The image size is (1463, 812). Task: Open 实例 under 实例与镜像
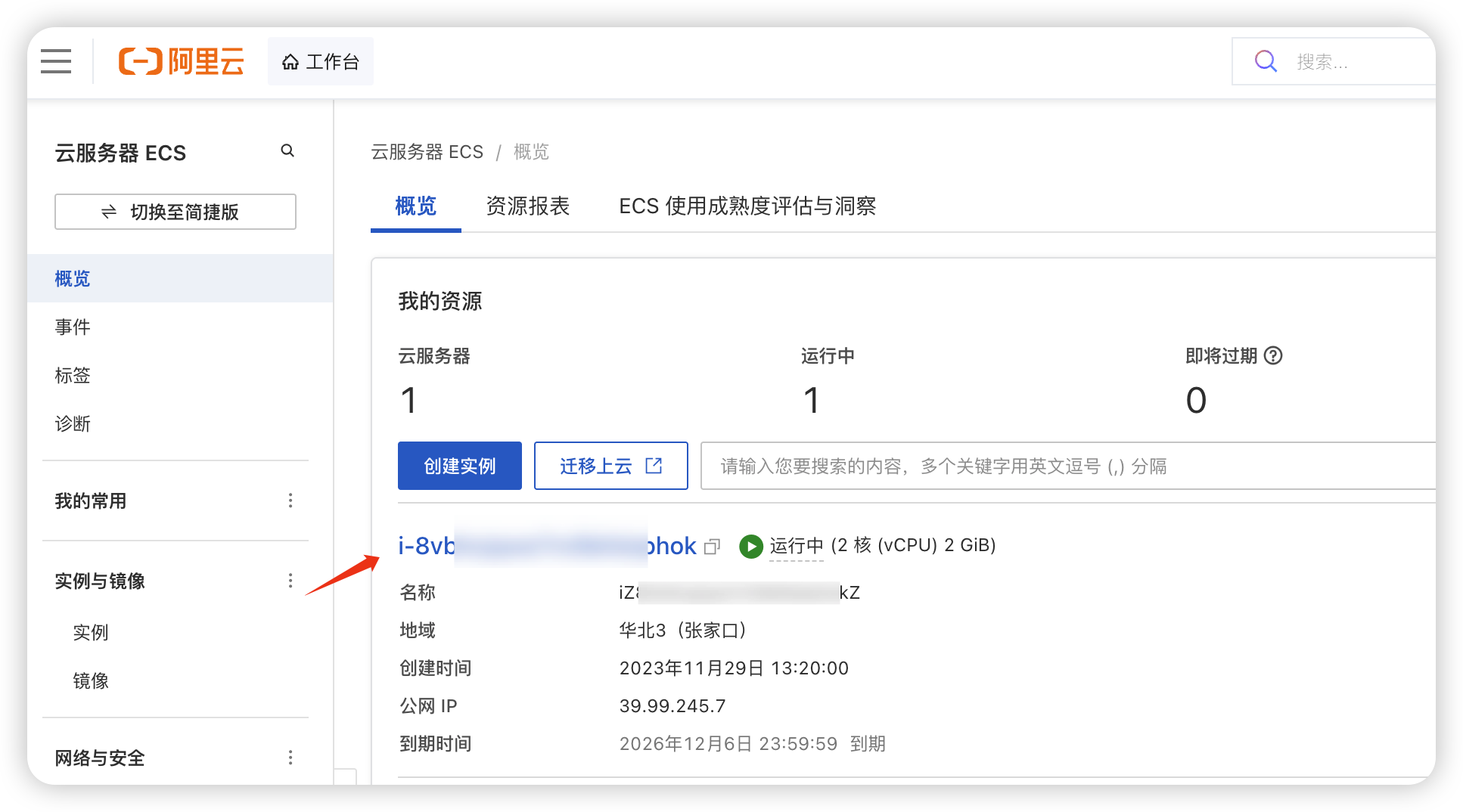pos(91,632)
